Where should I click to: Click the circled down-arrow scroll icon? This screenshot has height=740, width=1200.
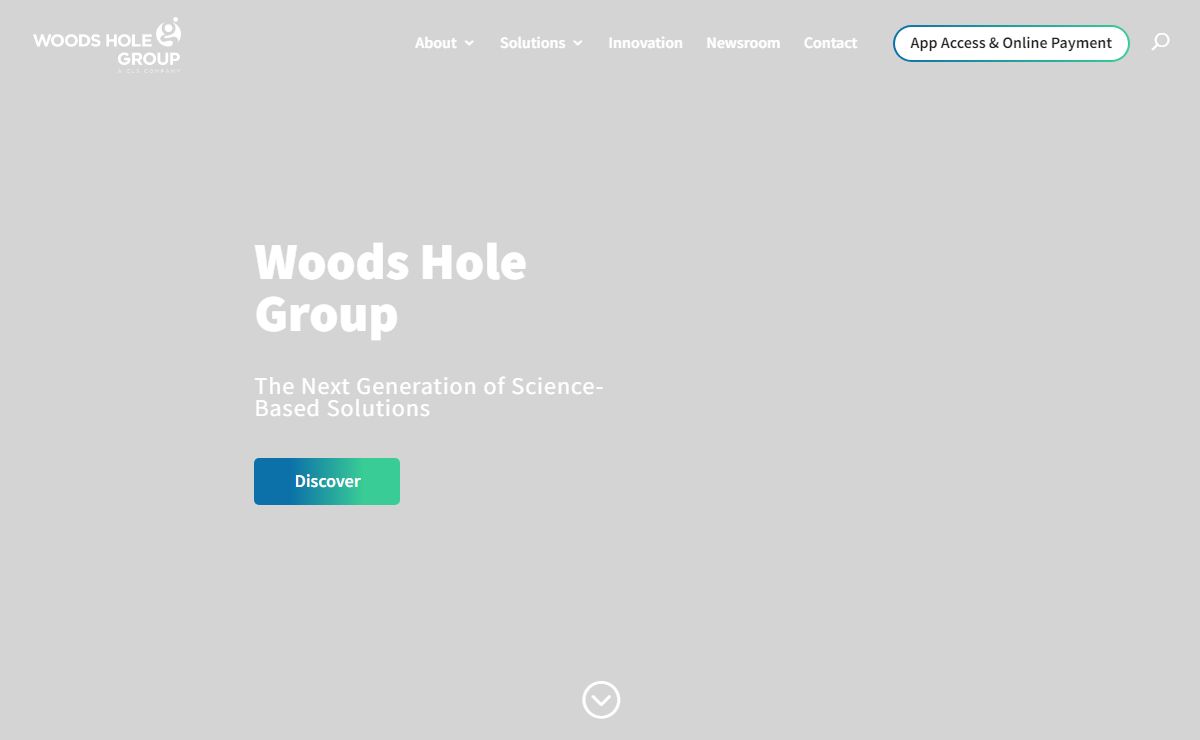pos(601,700)
